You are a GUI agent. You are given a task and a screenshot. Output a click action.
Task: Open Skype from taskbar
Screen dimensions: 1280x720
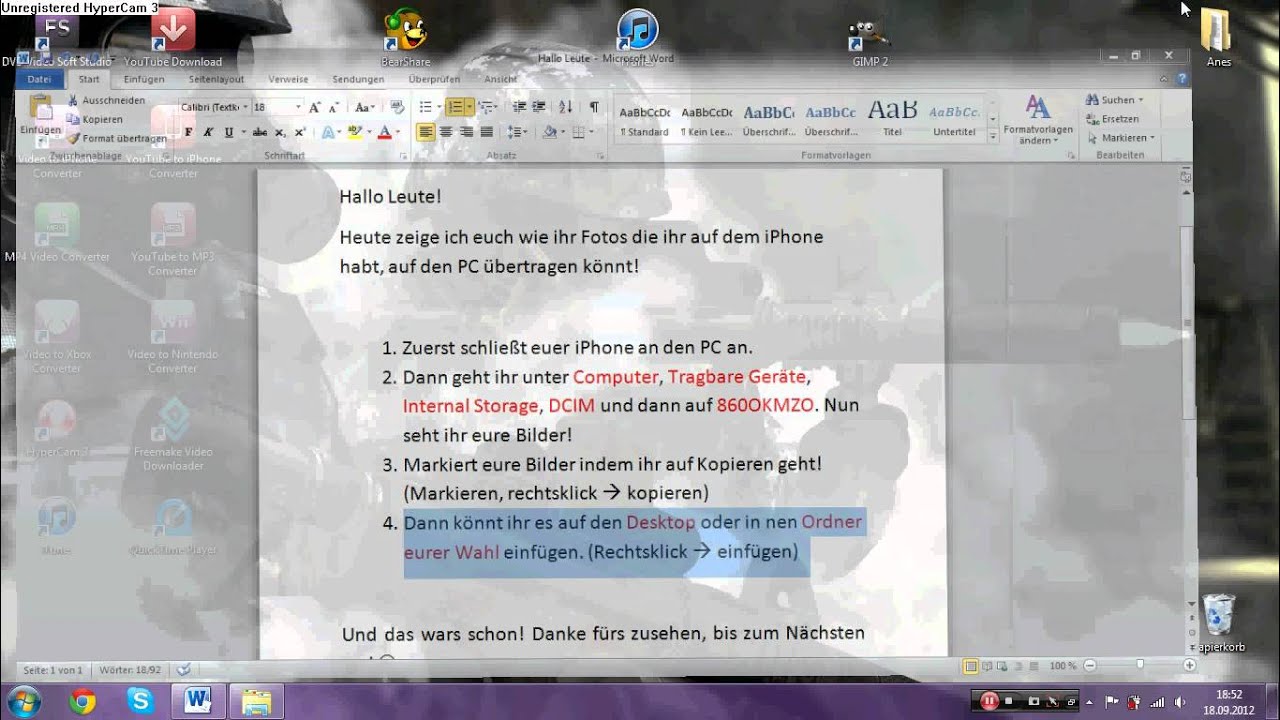pos(140,702)
